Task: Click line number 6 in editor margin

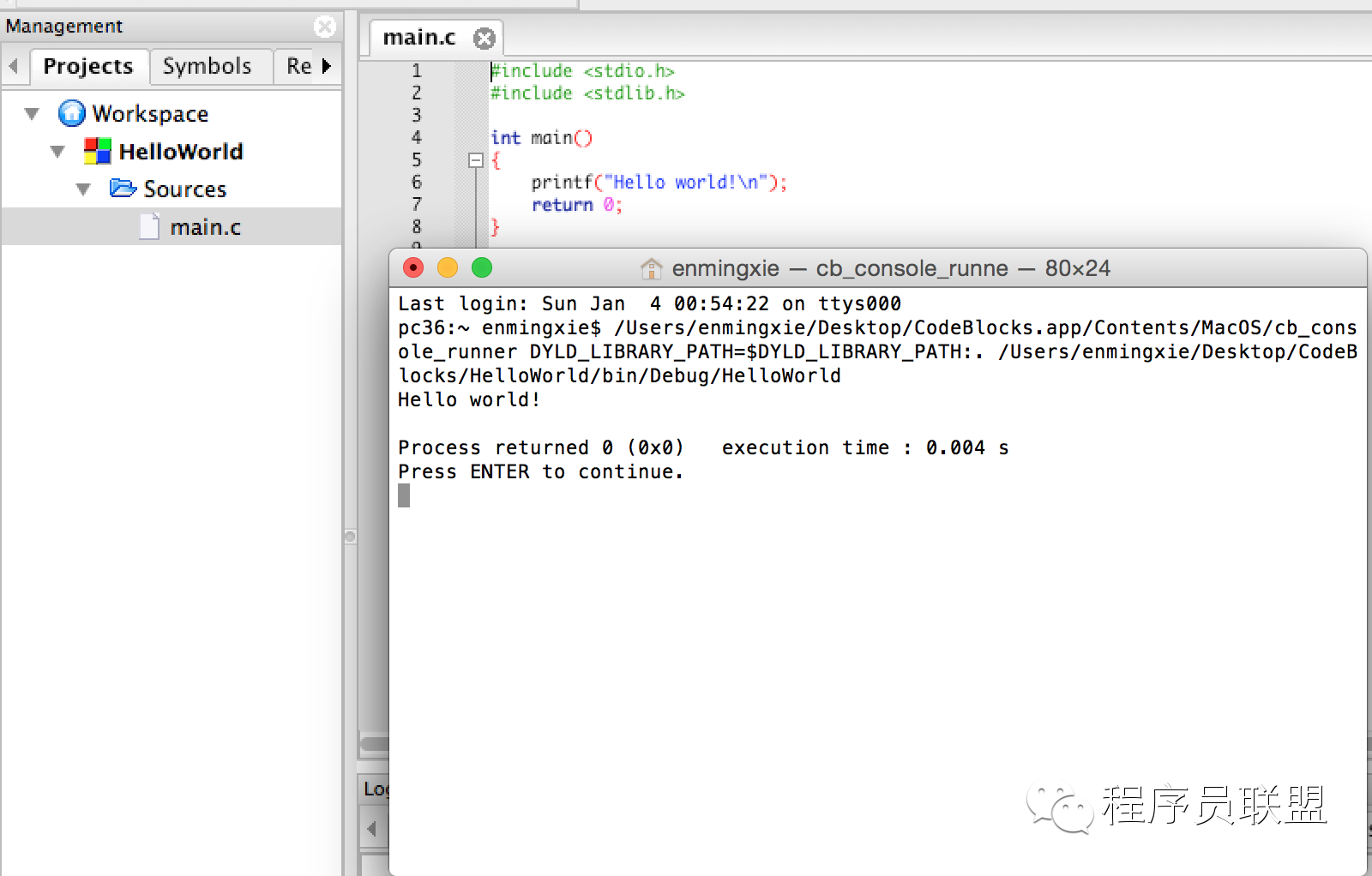Action: tap(417, 182)
